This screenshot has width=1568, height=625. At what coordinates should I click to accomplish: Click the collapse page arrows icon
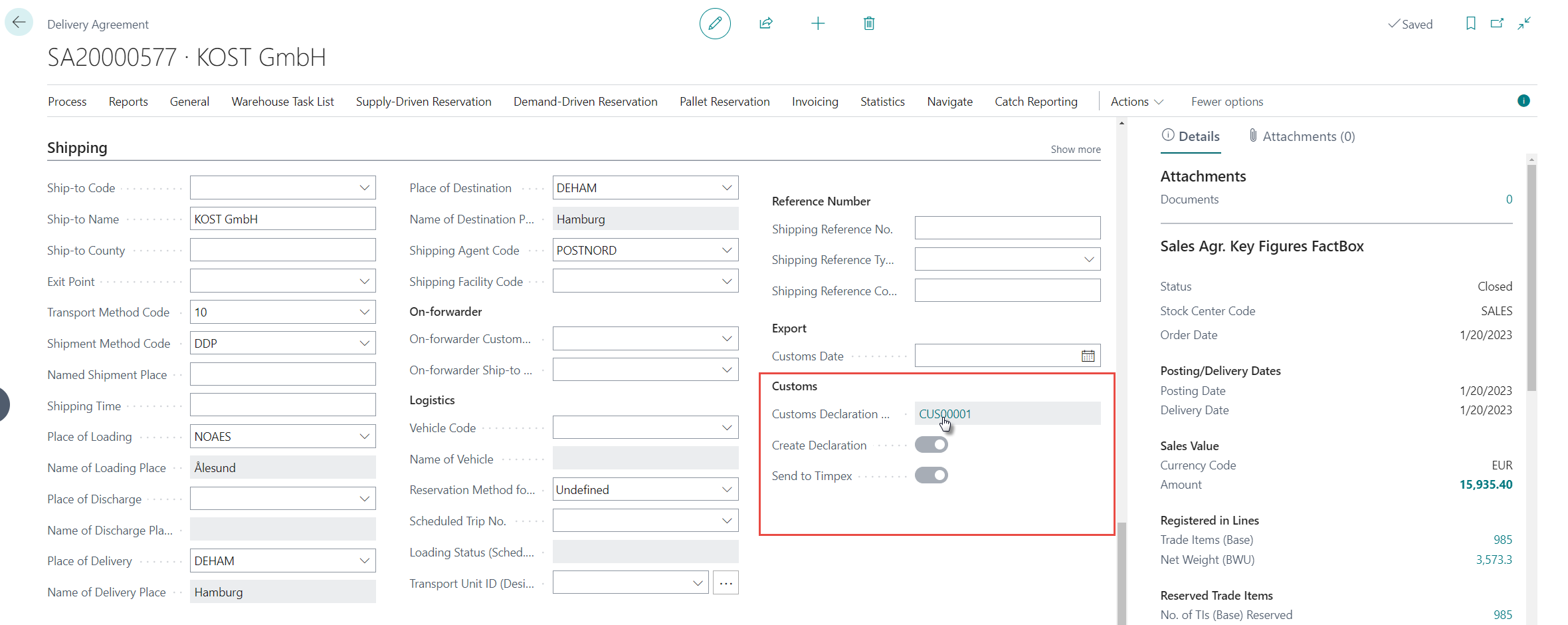(x=1524, y=24)
